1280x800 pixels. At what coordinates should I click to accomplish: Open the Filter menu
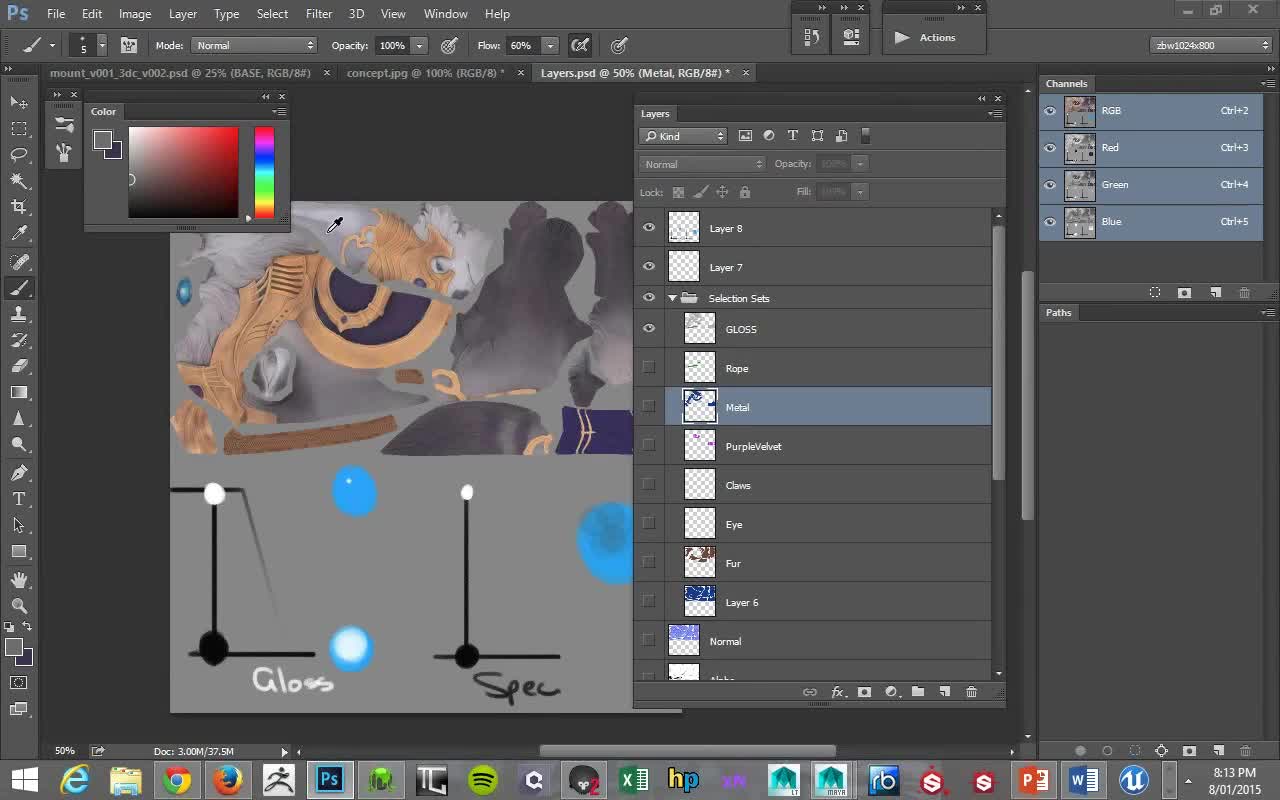pyautogui.click(x=319, y=14)
